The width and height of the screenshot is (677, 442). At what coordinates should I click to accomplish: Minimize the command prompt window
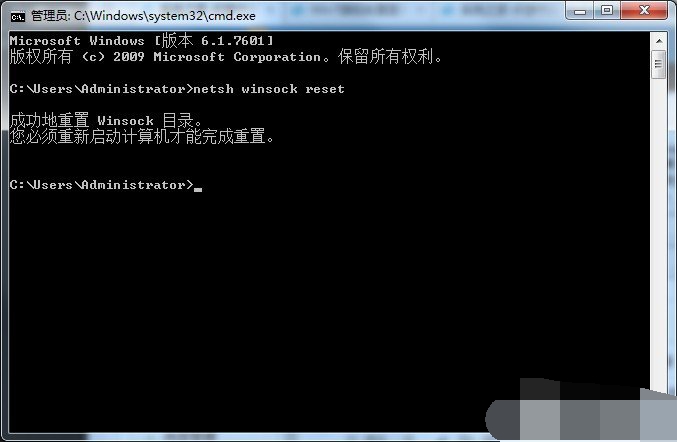click(x=580, y=10)
